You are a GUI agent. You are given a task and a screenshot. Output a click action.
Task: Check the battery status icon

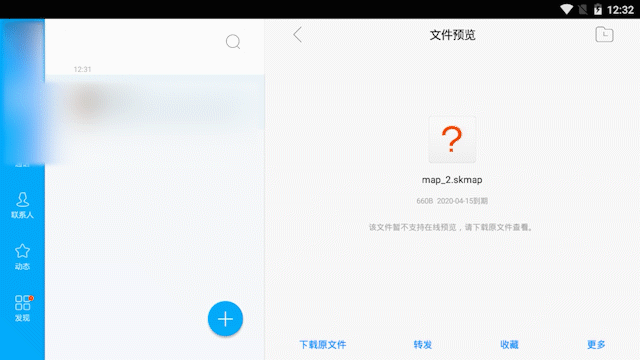pyautogui.click(x=598, y=9)
